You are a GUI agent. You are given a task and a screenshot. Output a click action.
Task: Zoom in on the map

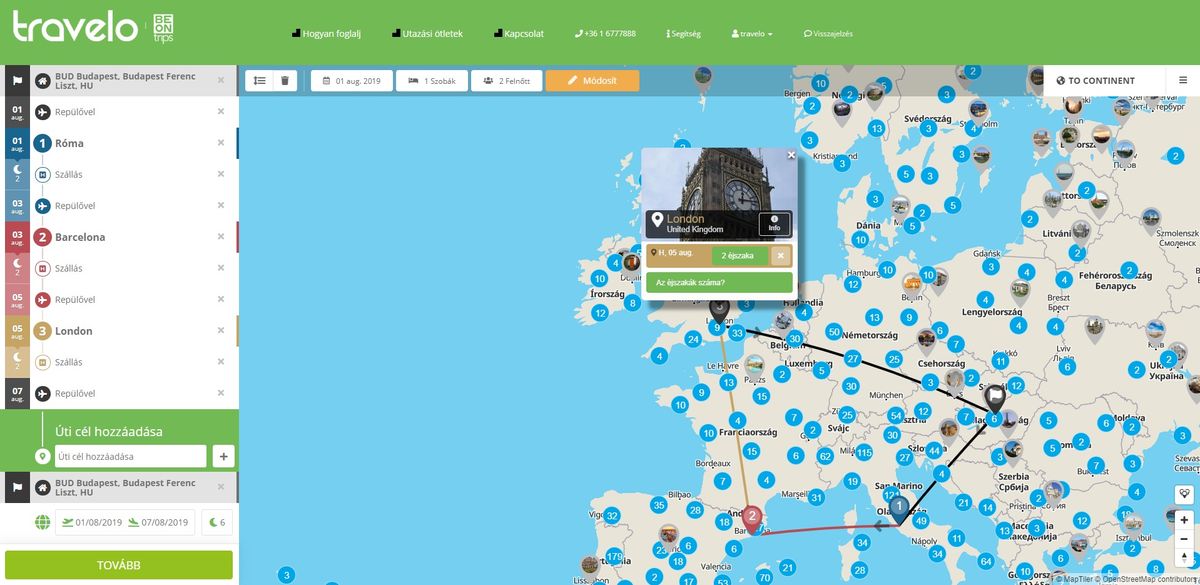[x=1184, y=520]
